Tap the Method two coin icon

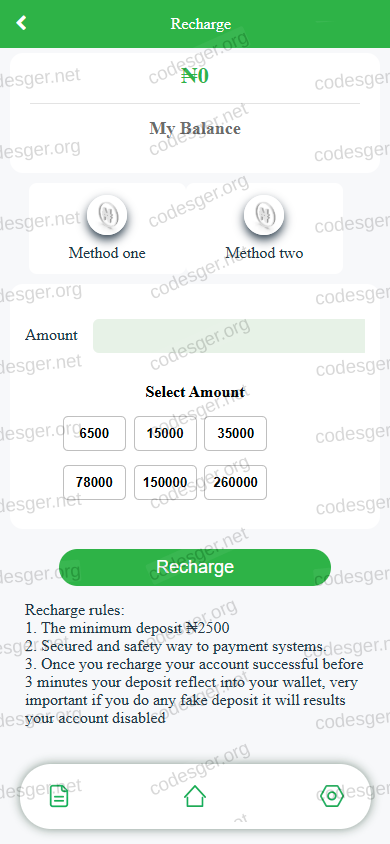pyautogui.click(x=264, y=216)
